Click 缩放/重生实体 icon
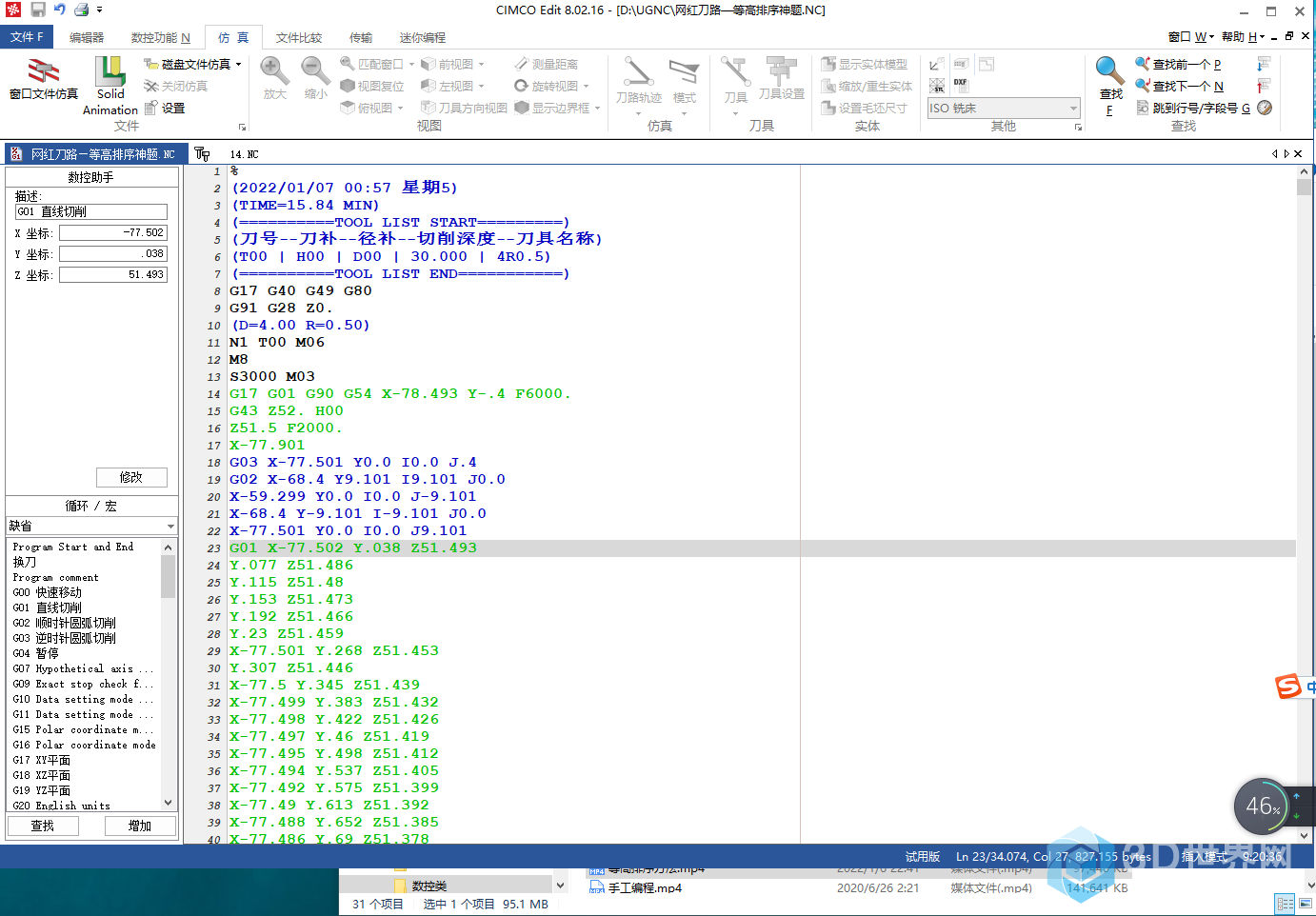 867,86
